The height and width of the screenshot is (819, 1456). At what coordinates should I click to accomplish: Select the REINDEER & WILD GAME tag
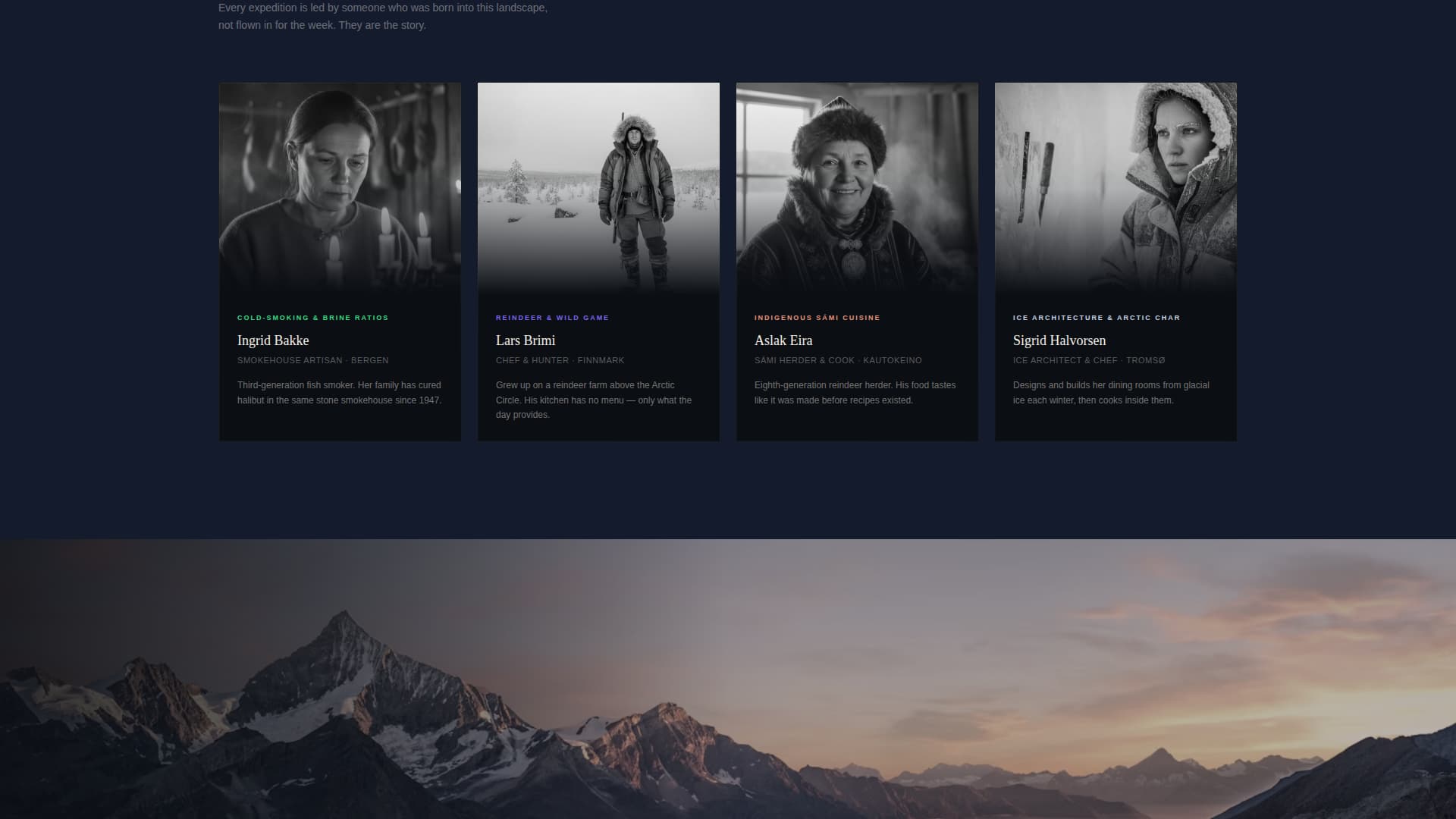pos(552,317)
